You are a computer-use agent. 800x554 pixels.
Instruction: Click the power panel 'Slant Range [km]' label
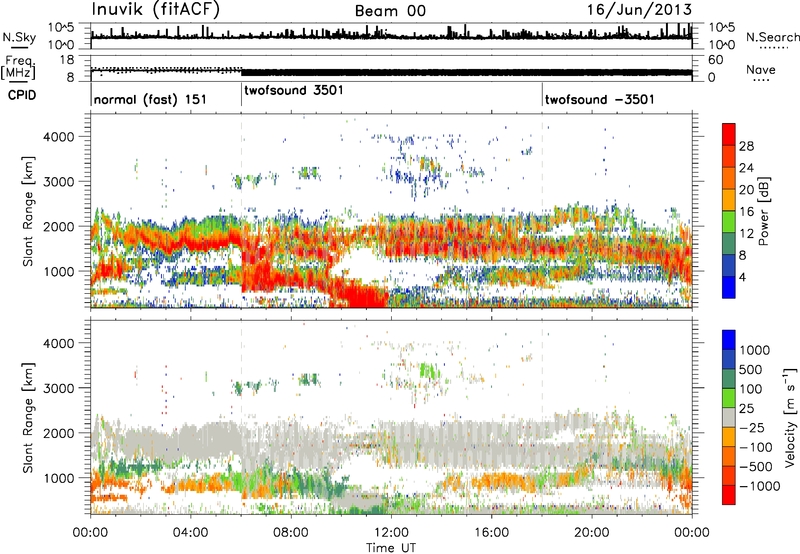click(x=28, y=211)
